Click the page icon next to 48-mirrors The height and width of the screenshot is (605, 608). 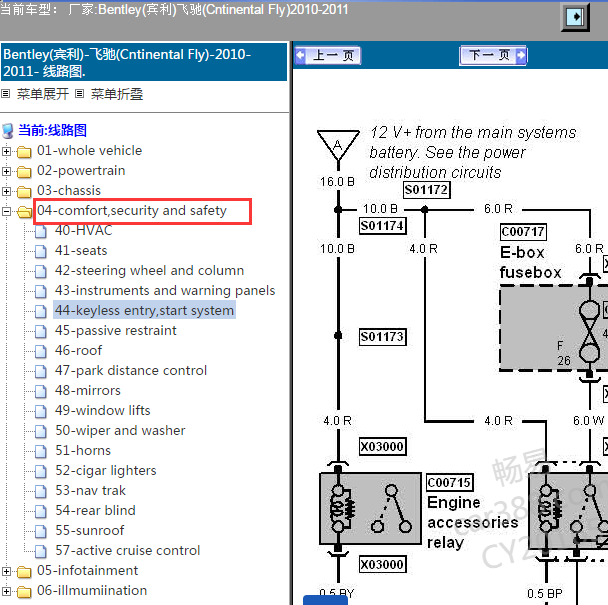[41, 391]
